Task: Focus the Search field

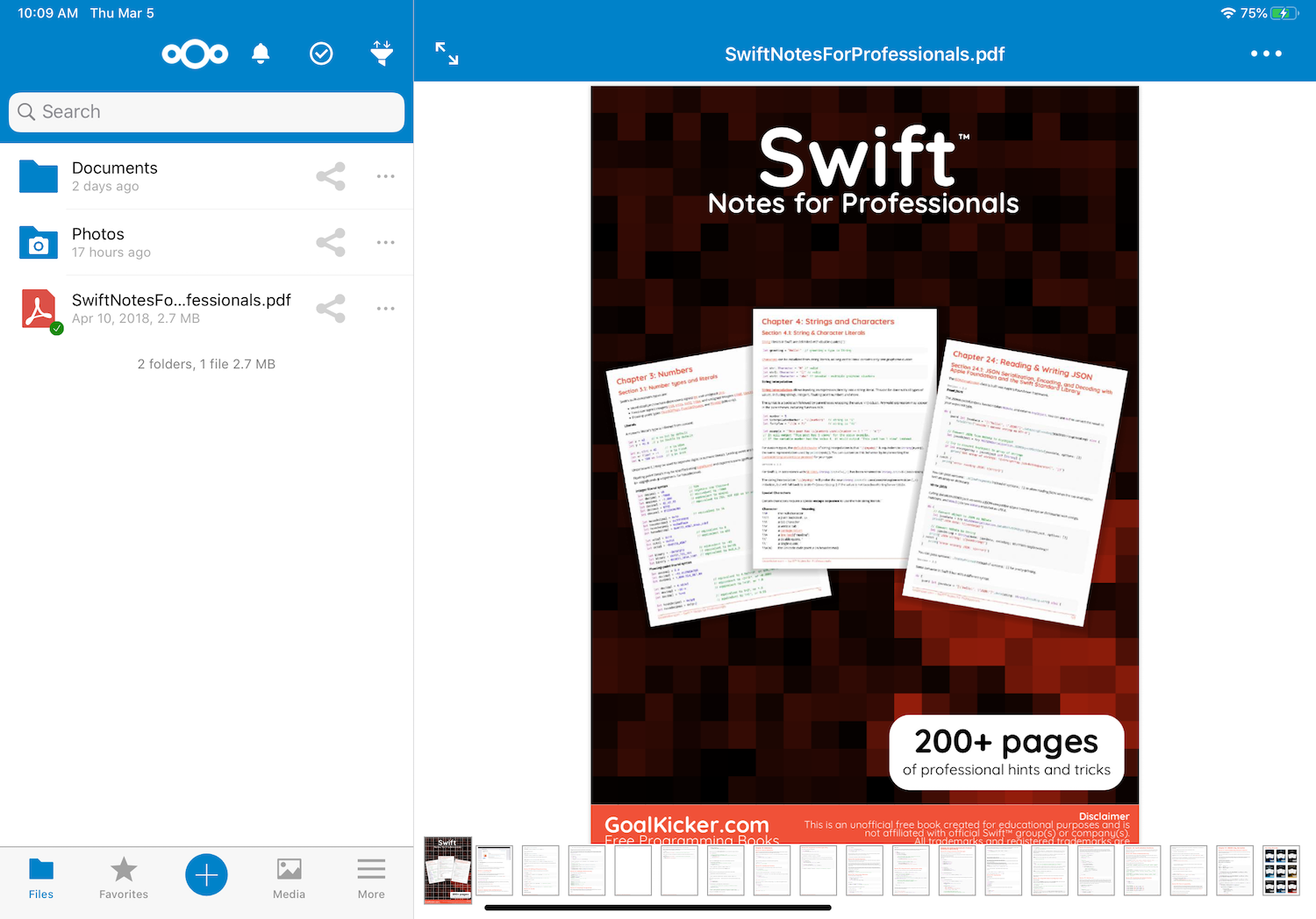Action: pos(206,112)
